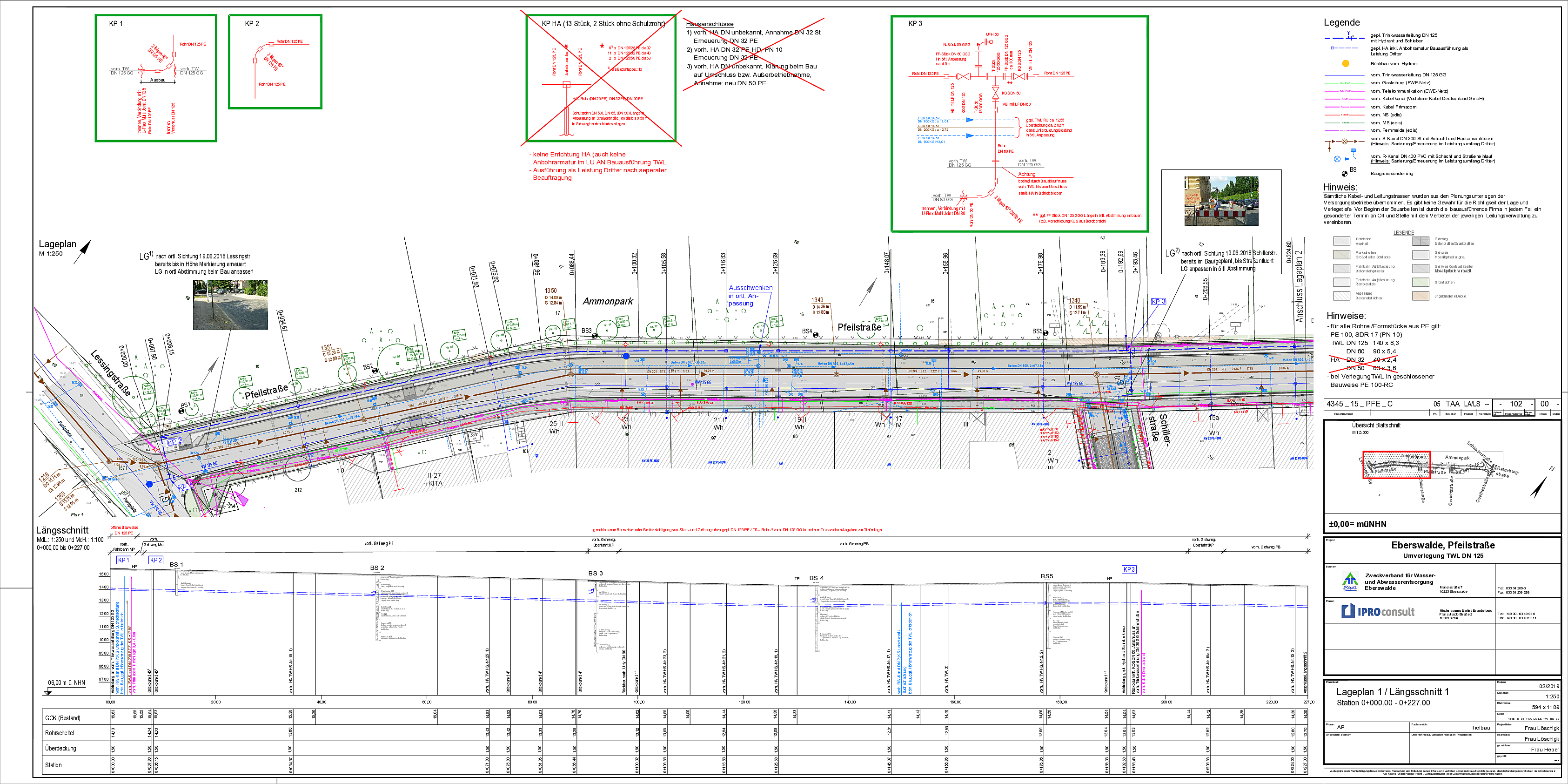Open the Schillerstraße site photo thumbnail
This screenshot has height=784, width=1568.
coord(1221,201)
